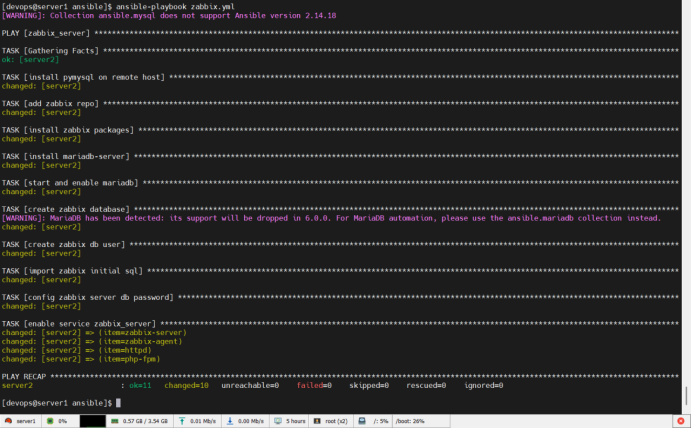
Task: Click 'ignored=0' in the recap
Action: (484, 385)
